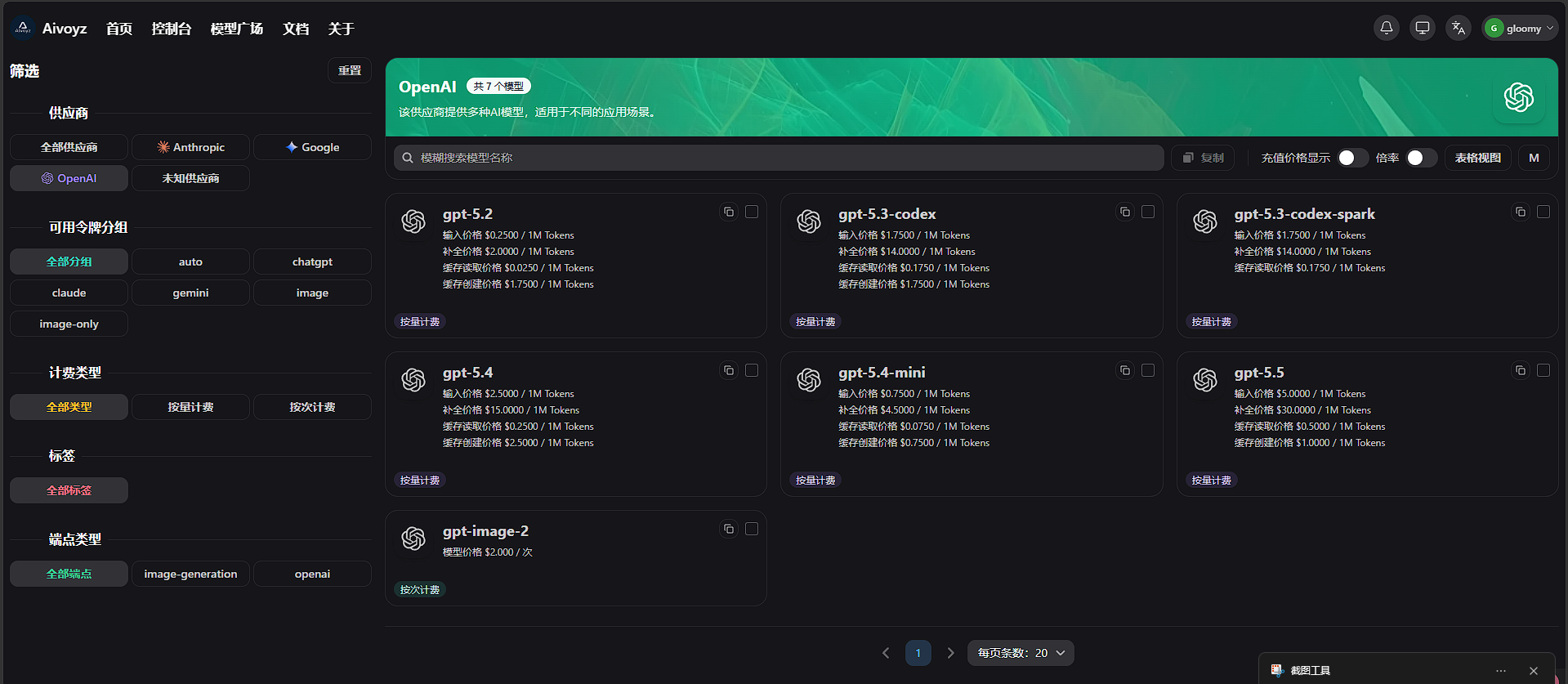Open the 控制台 nav item
The image size is (1568, 684).
click(172, 29)
